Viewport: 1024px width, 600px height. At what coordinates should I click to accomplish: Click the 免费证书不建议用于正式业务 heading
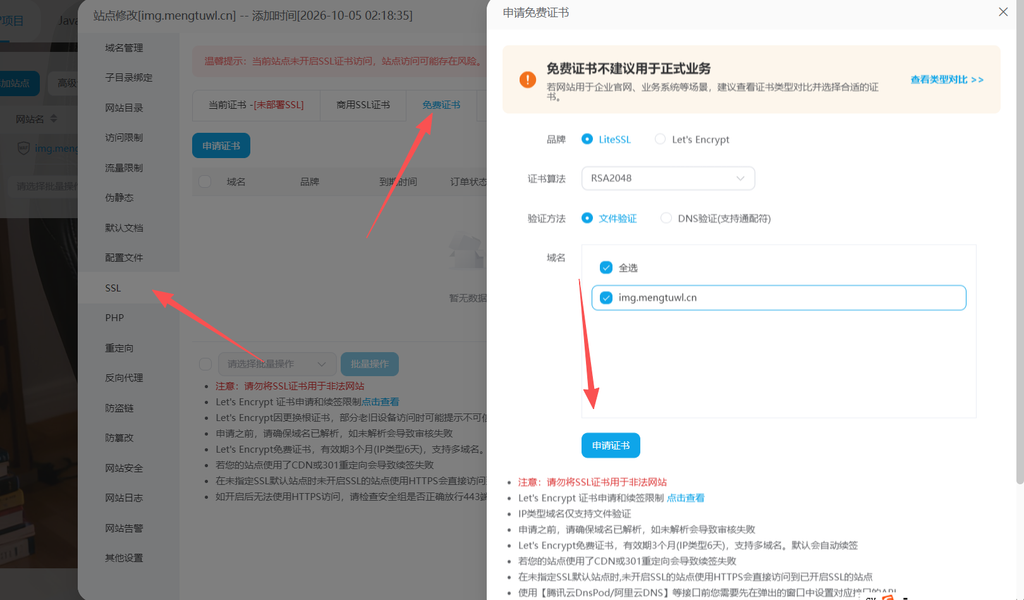(x=628, y=69)
